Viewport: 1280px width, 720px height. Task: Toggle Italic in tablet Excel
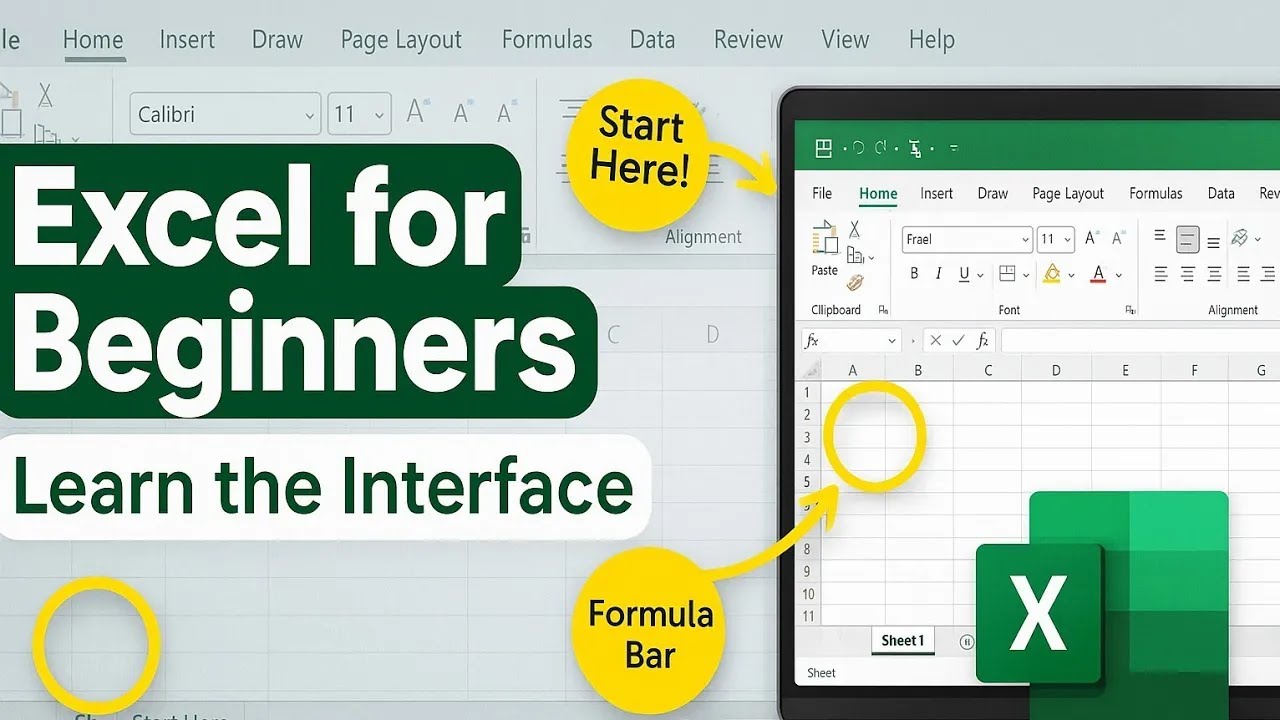[x=938, y=274]
